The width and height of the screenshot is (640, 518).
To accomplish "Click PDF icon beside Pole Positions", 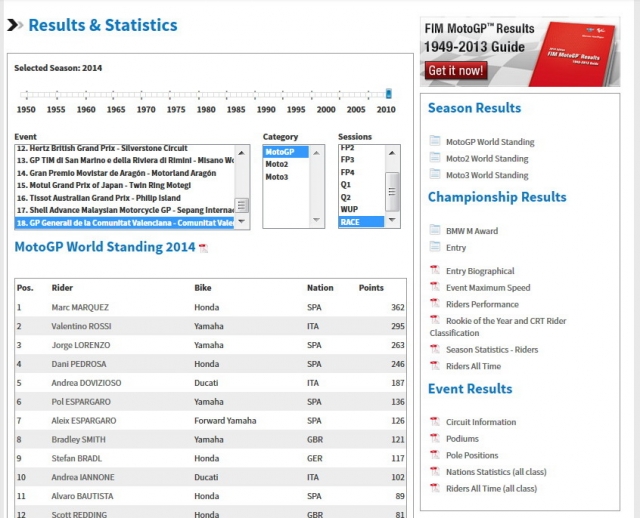I will pos(435,454).
